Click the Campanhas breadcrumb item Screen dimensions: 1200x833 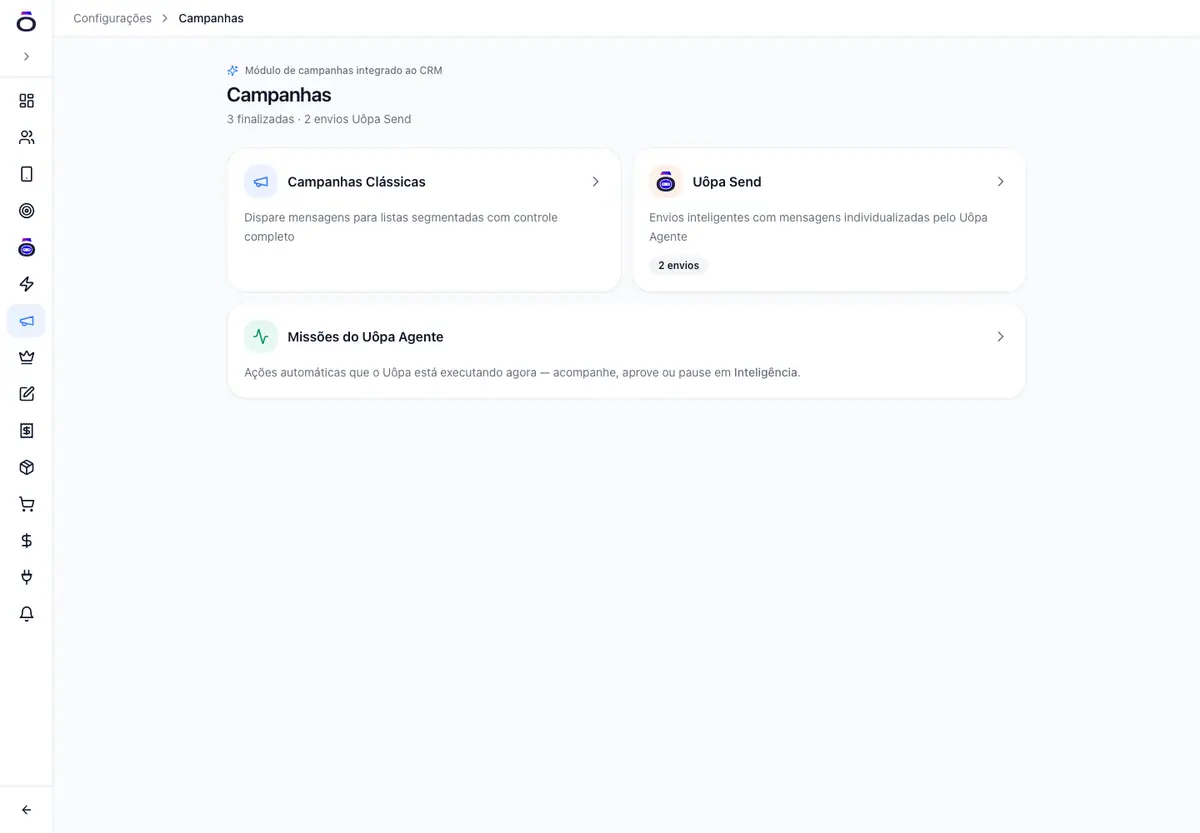[211, 18]
